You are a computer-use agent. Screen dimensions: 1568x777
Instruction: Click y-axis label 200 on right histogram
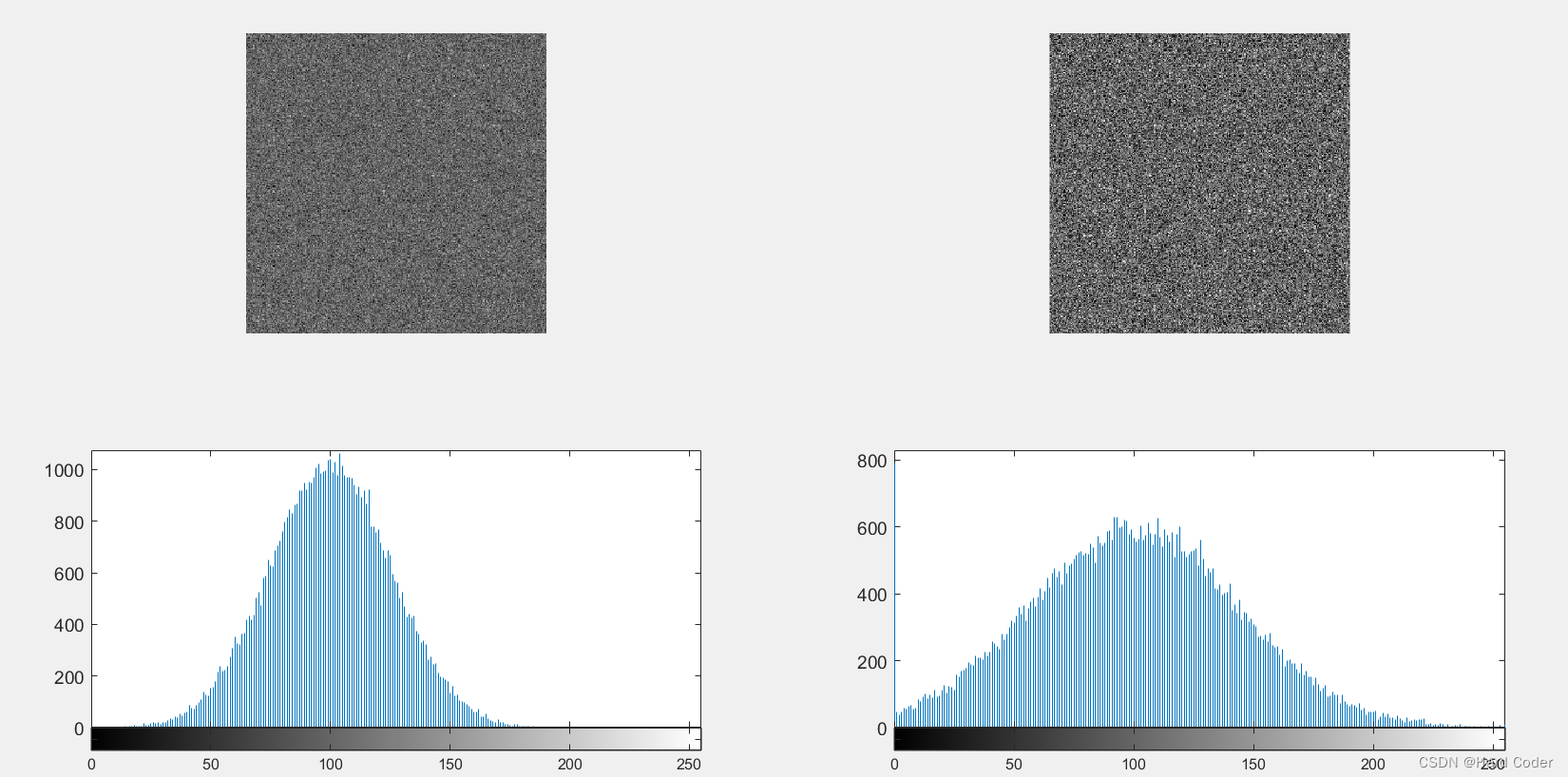[x=871, y=662]
